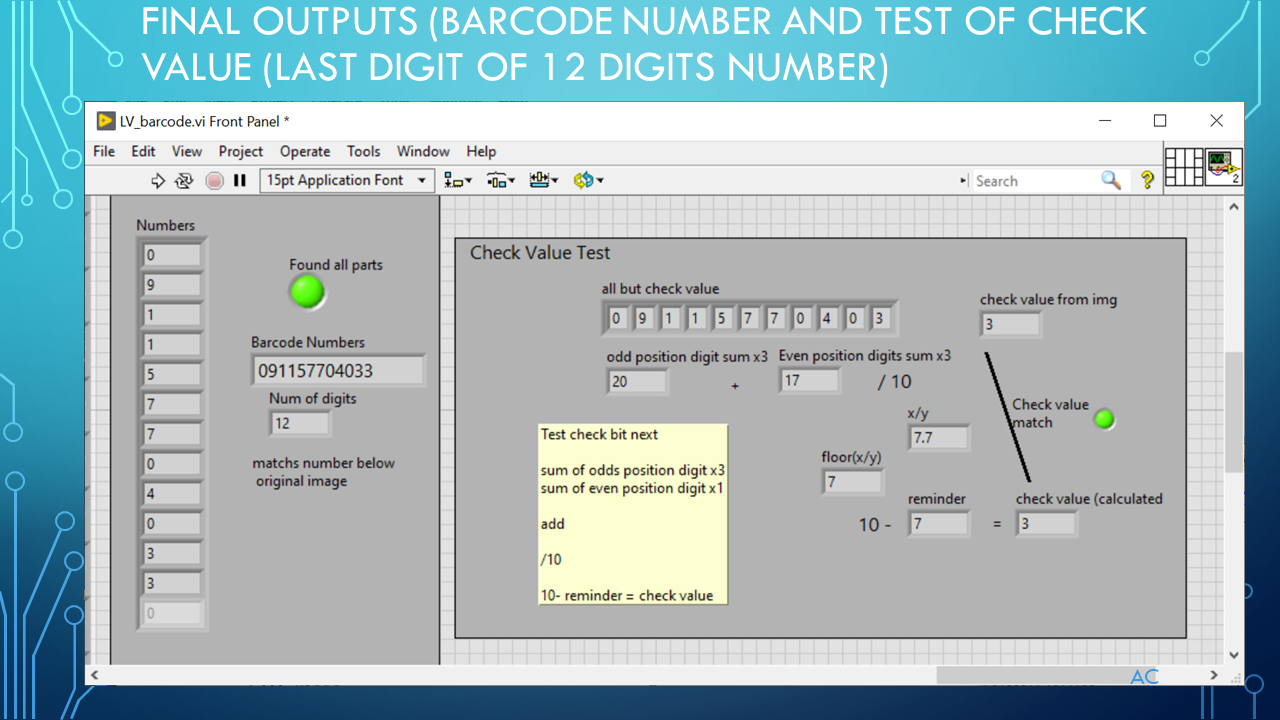Screen dimensions: 1280x720
Task: Click the LabVIEW title bar application icon
Action: (x=105, y=120)
